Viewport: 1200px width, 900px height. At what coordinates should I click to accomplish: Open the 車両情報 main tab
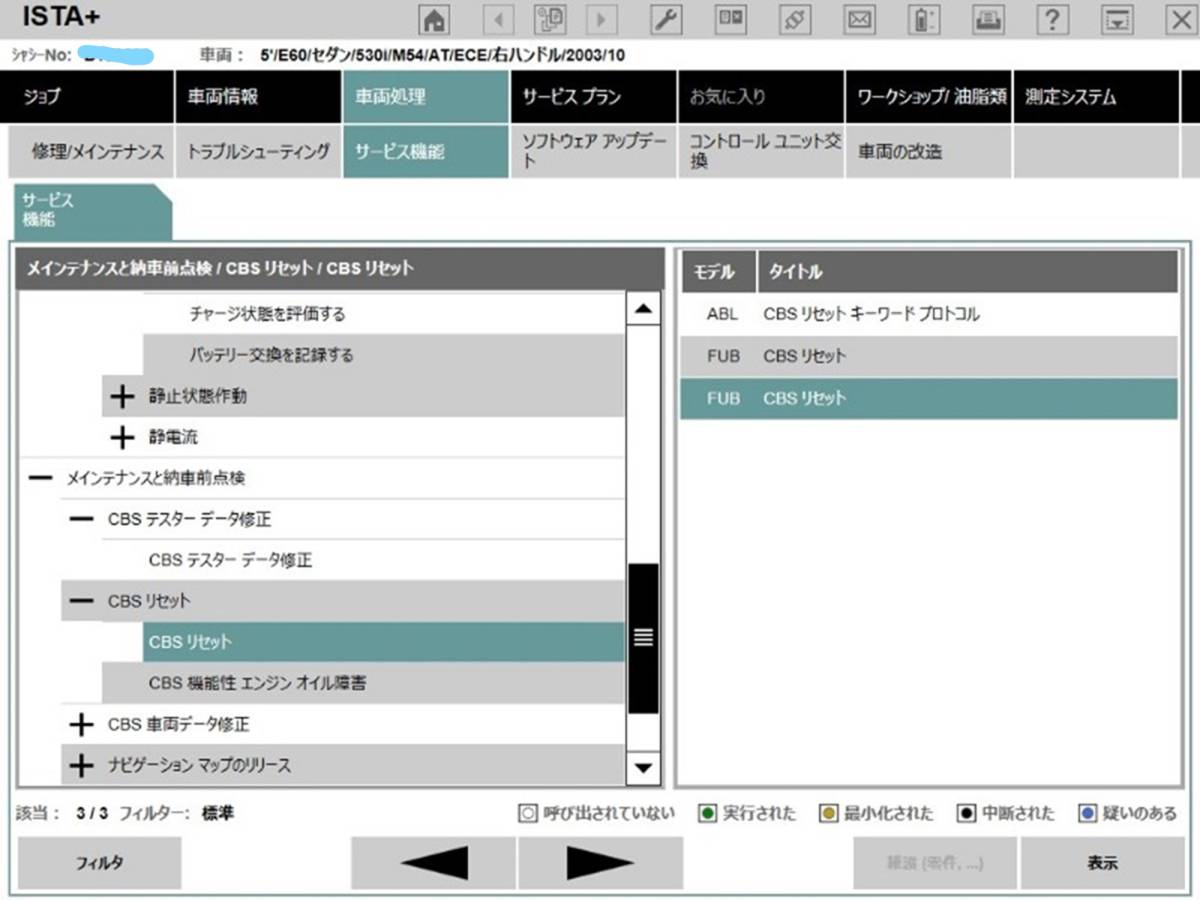tap(258, 97)
